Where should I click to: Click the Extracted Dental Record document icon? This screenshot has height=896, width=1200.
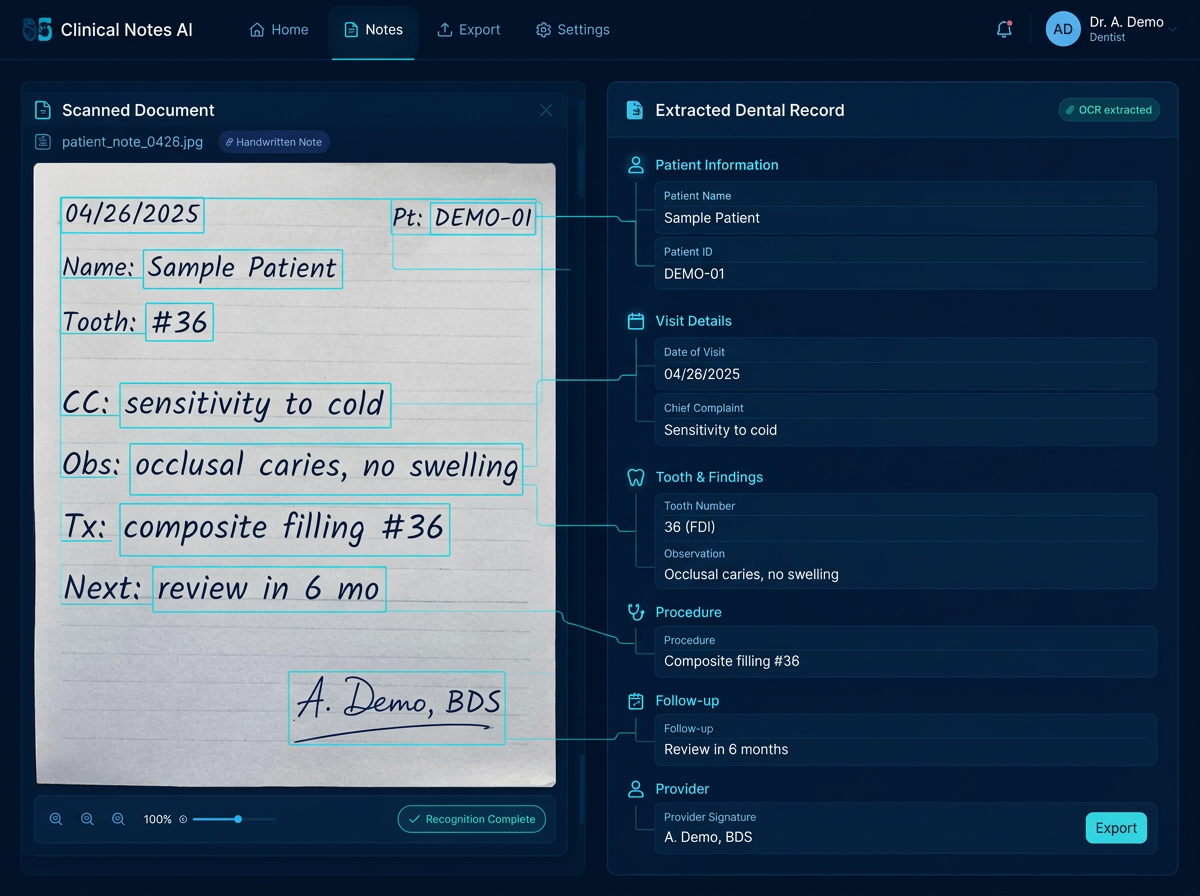click(x=634, y=110)
